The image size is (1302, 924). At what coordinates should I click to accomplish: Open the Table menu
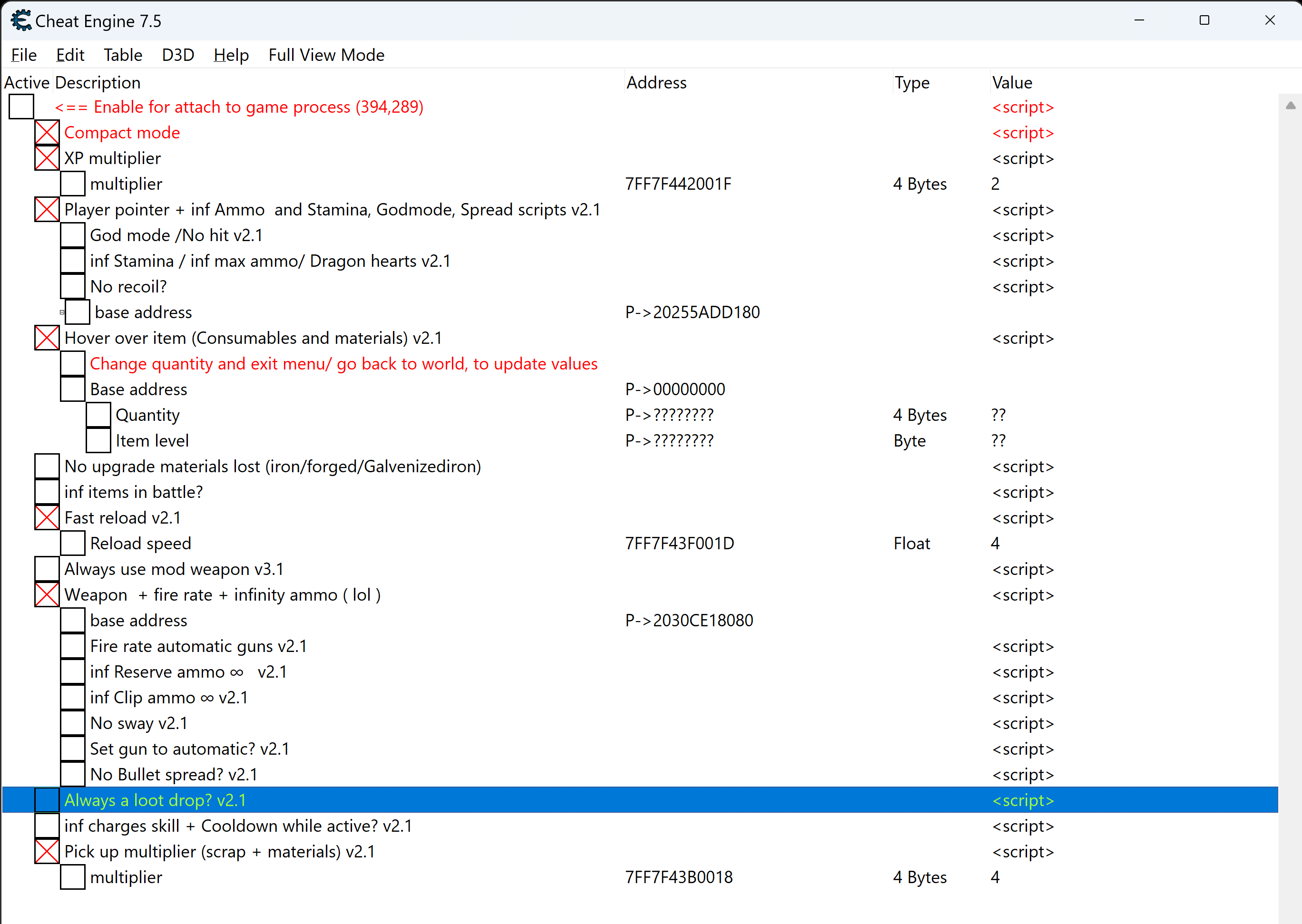coord(123,55)
